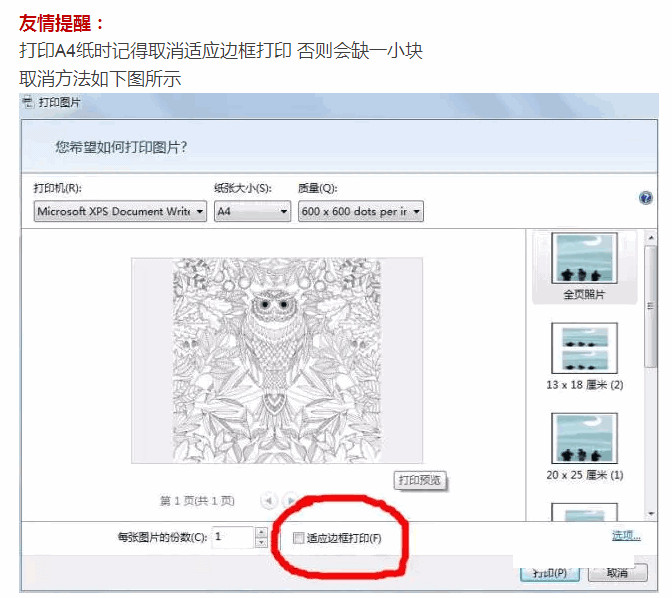The image size is (672, 598).
Task: Open the 选项... link
Action: (626, 535)
